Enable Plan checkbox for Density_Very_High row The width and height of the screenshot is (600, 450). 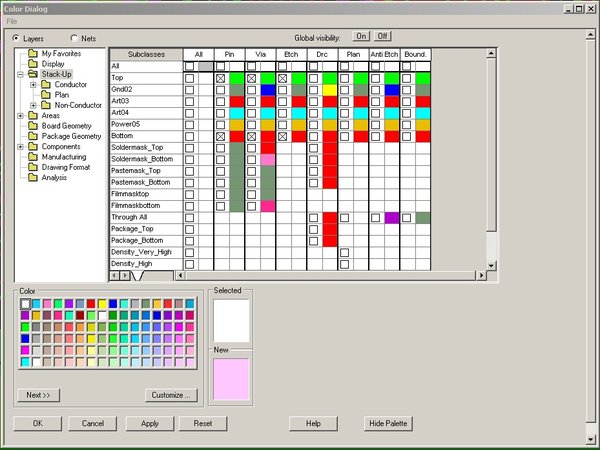344,253
